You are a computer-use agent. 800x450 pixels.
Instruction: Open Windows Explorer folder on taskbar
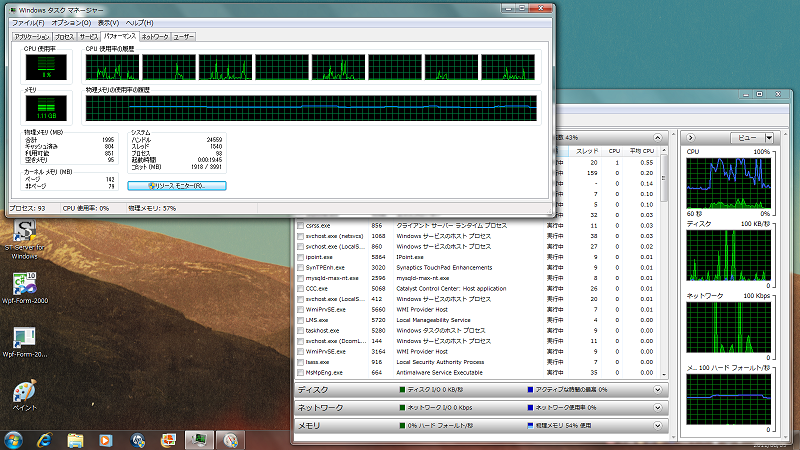tap(75, 440)
